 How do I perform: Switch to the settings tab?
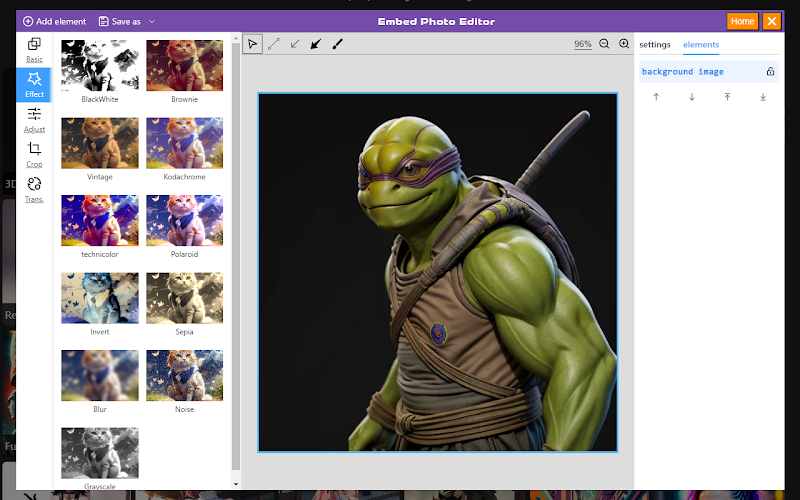point(655,44)
